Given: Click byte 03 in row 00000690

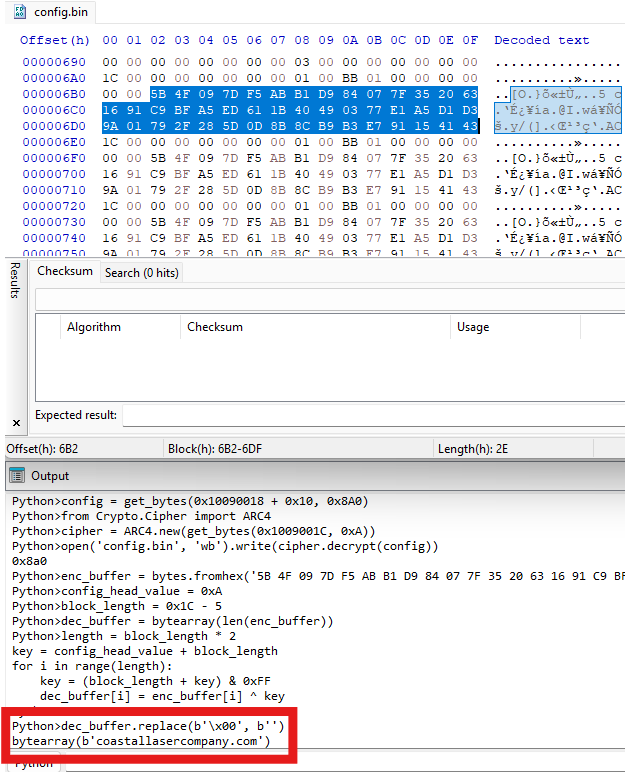Looking at the screenshot, I should coord(302,63).
